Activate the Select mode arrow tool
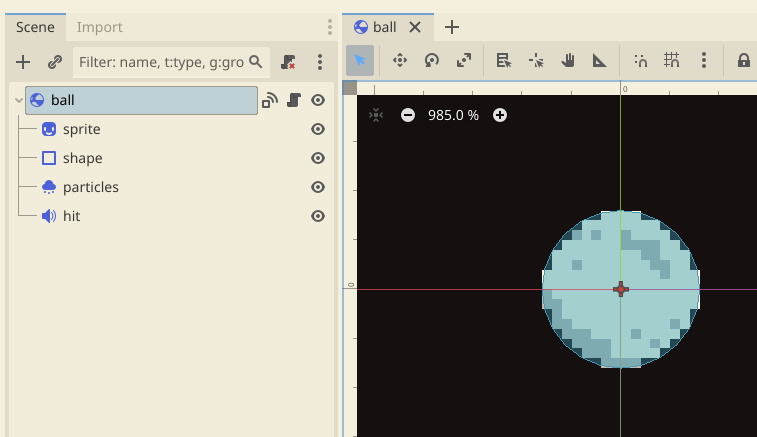 (360, 60)
